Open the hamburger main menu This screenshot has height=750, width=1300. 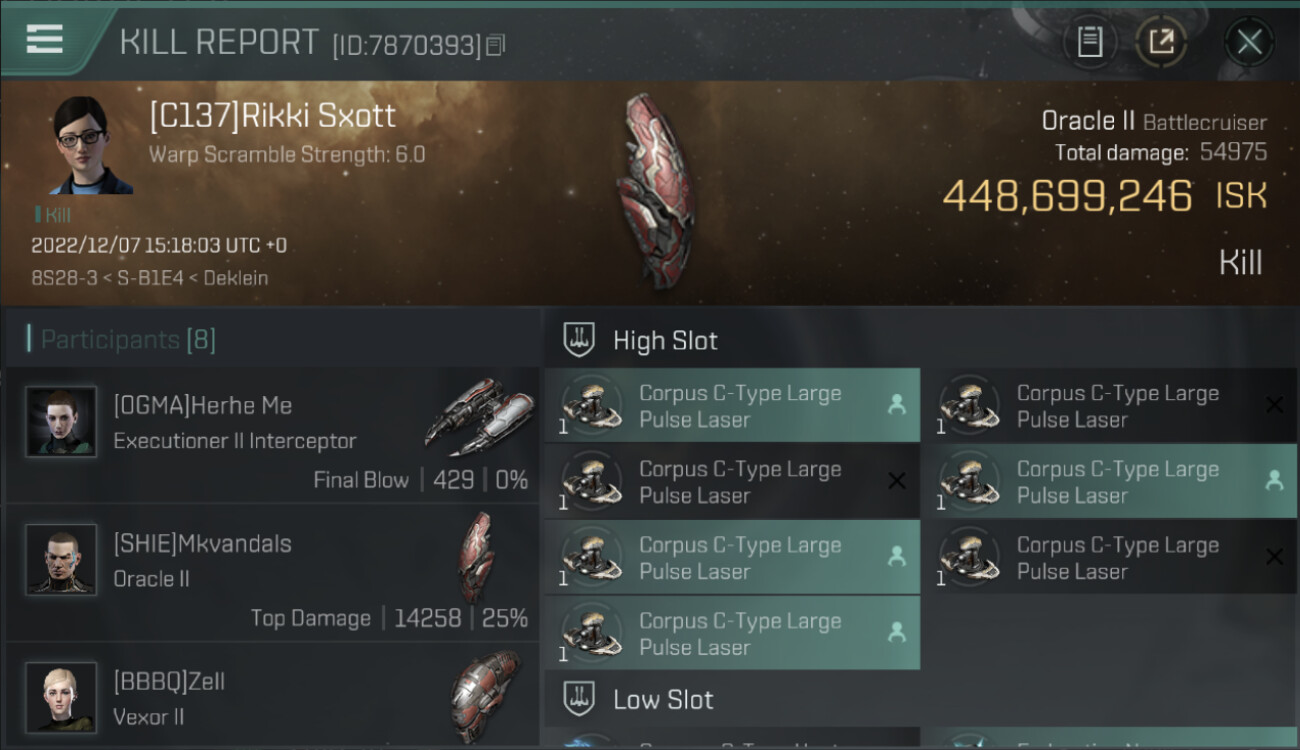coord(45,40)
